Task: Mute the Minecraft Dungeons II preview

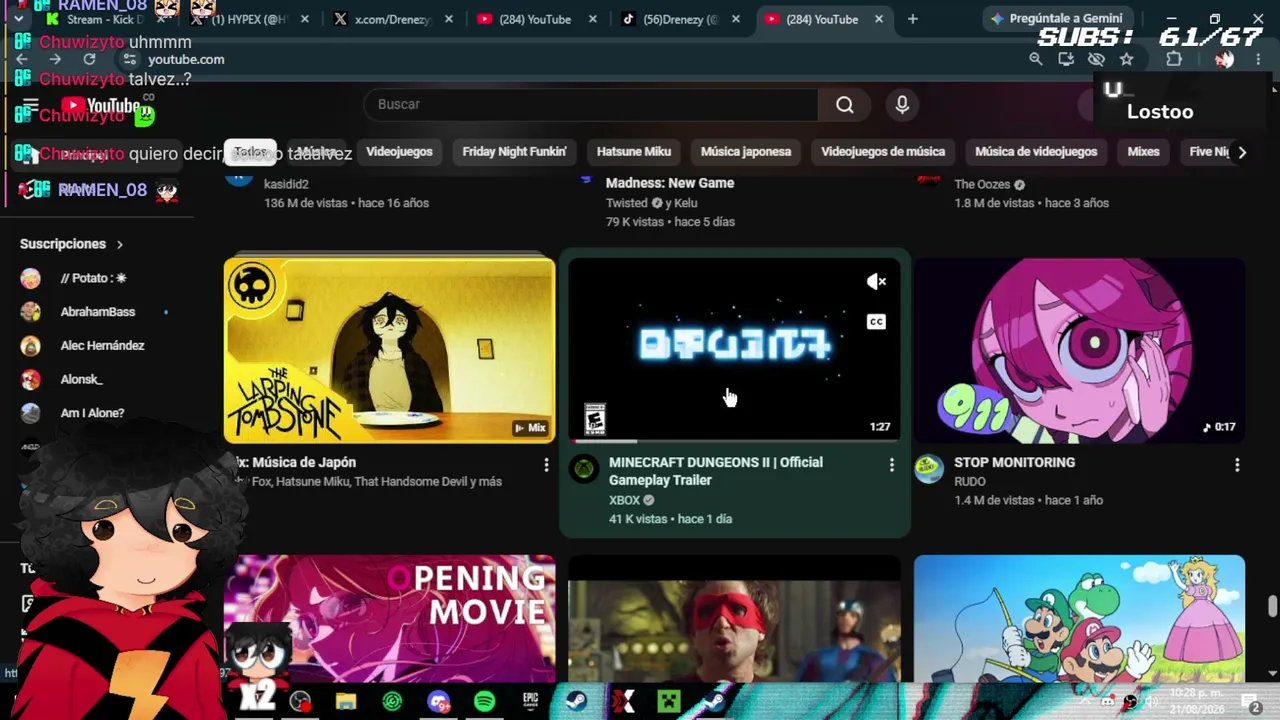Action: pyautogui.click(x=876, y=282)
